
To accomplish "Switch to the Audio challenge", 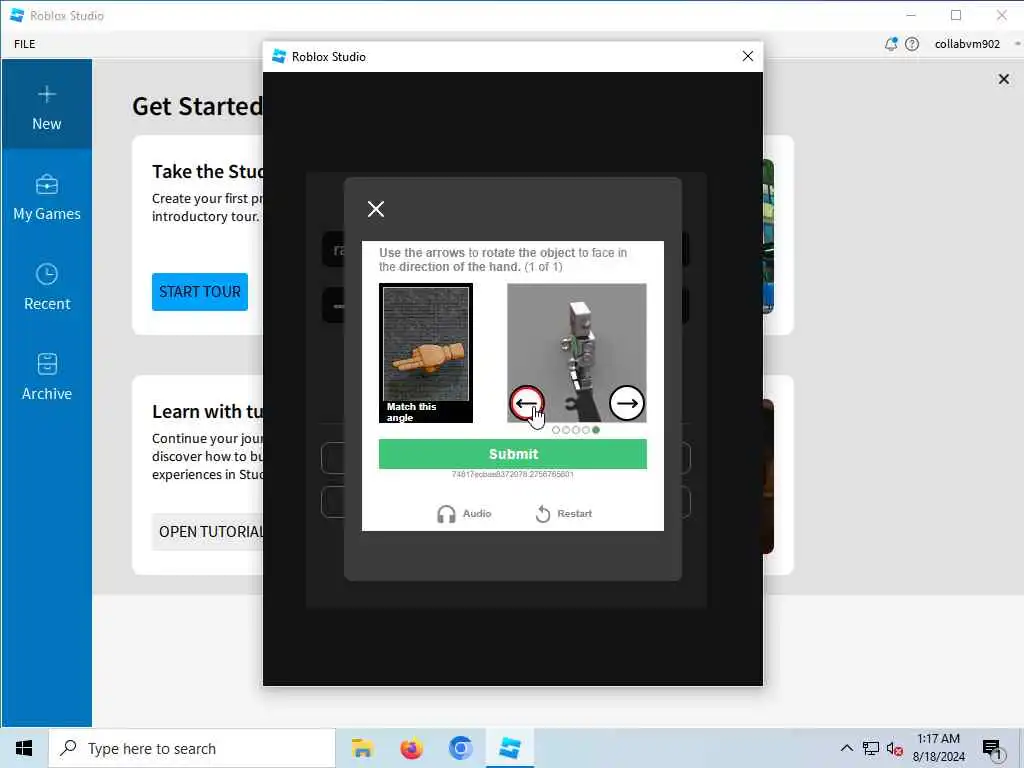I will pos(464,514).
